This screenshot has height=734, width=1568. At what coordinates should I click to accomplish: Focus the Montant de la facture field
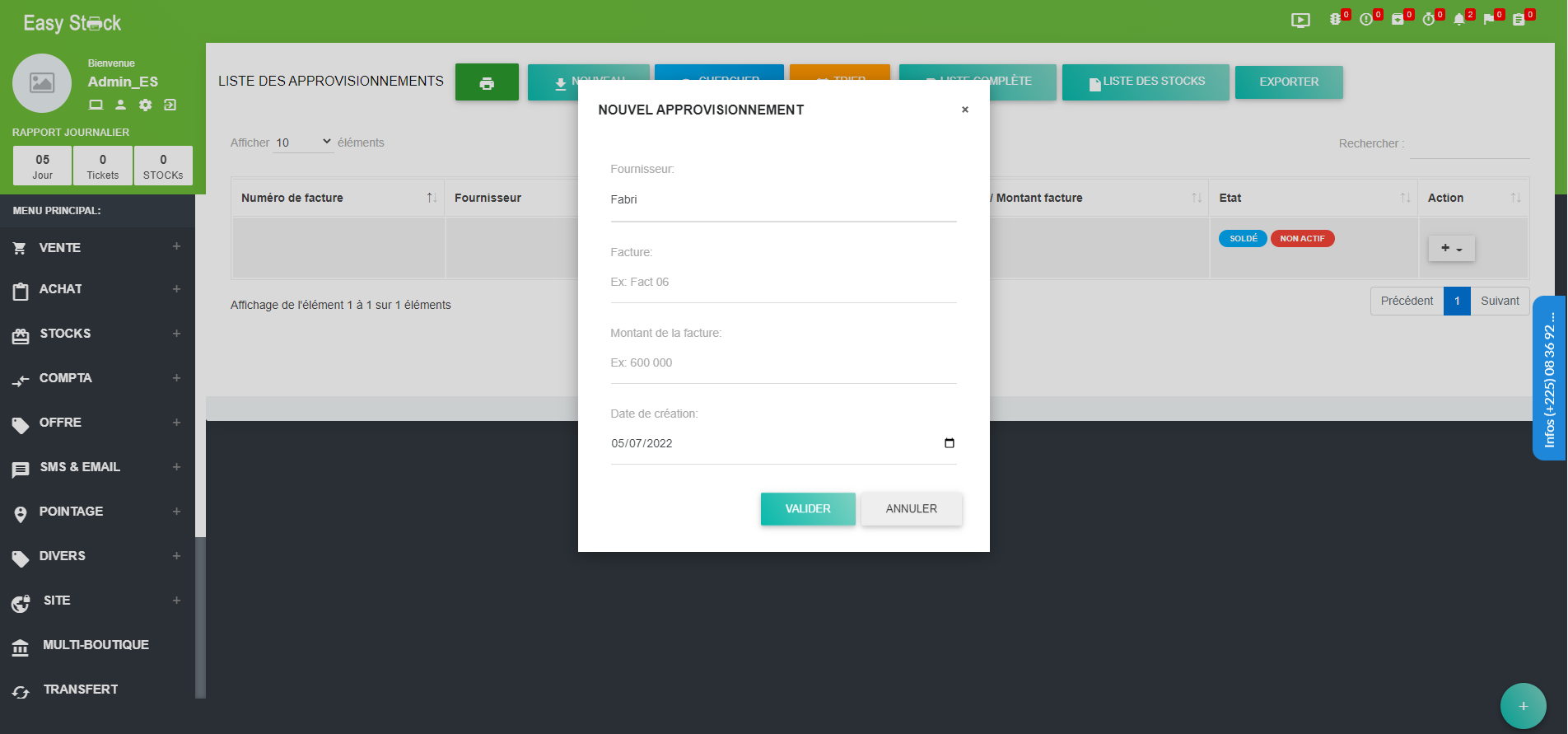click(x=782, y=362)
